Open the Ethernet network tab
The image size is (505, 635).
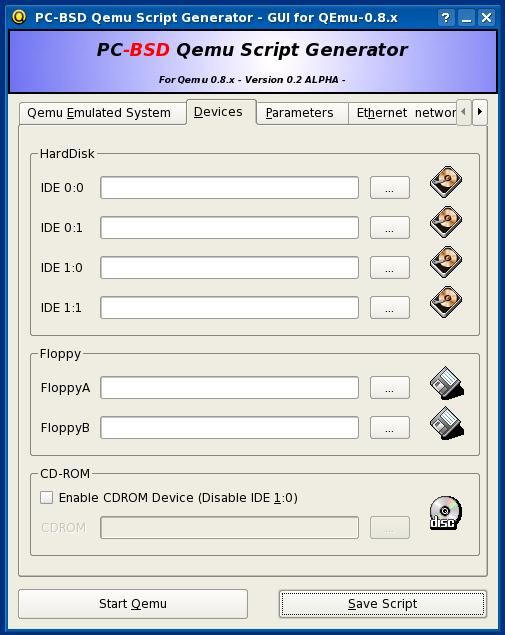(x=403, y=113)
